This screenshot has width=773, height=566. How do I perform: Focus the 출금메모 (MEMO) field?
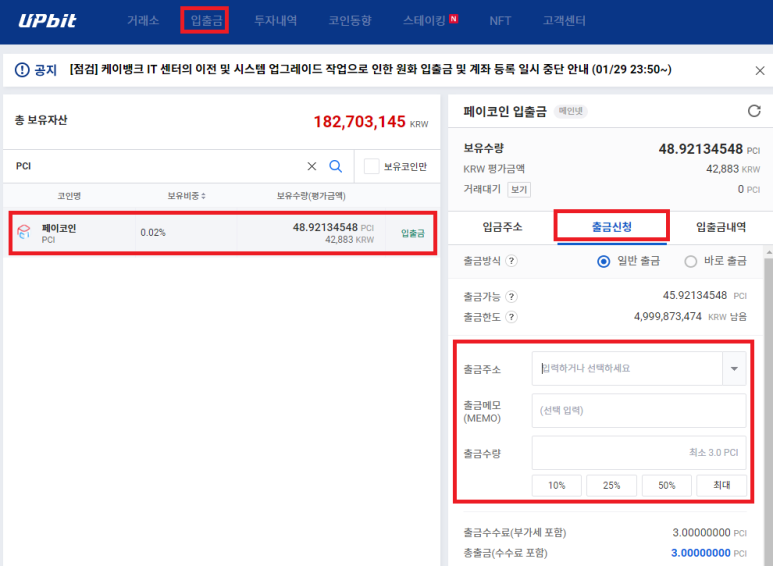pyautogui.click(x=639, y=410)
